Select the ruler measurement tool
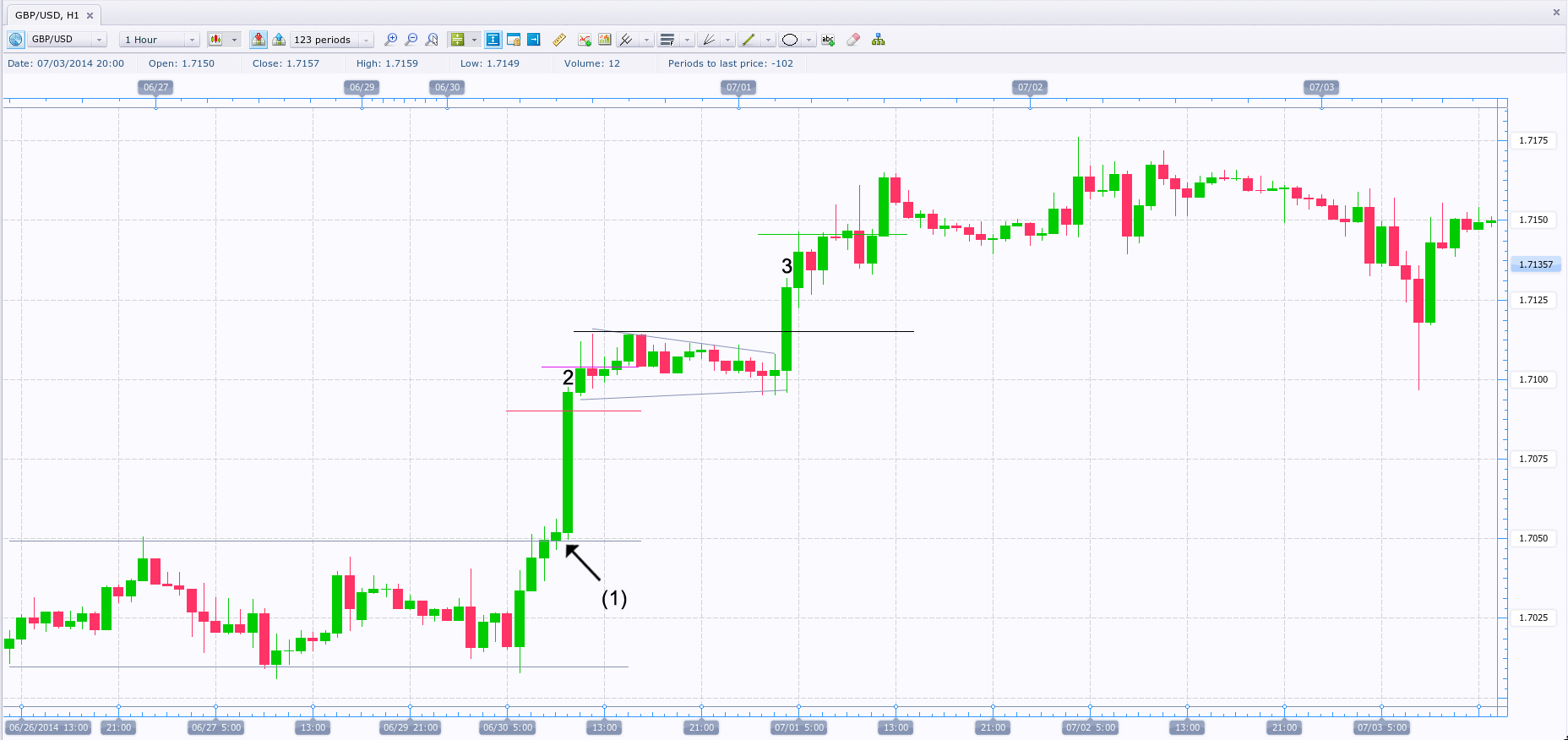Screen dimensions: 1568x740 tap(559, 40)
